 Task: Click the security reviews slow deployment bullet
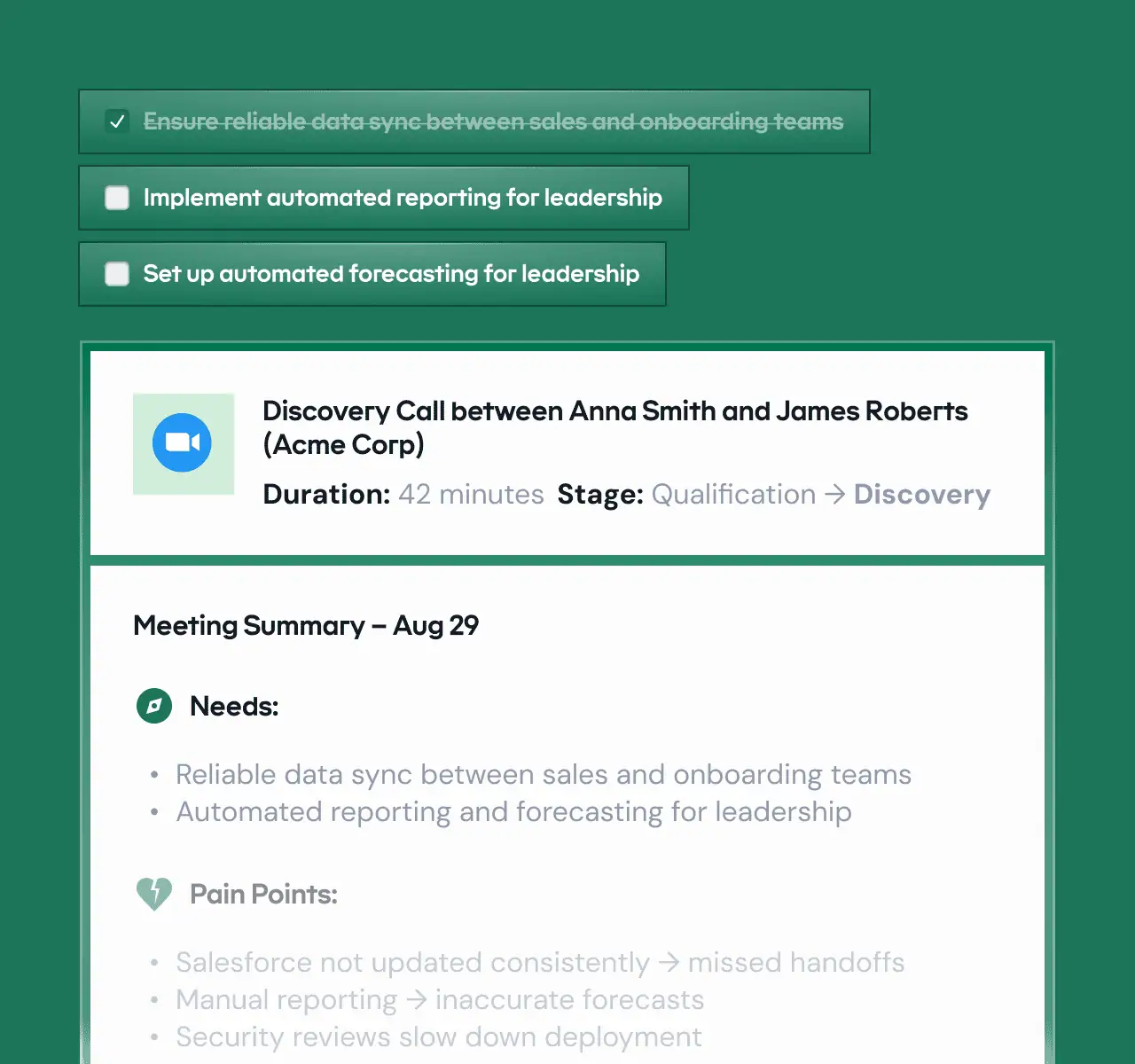click(438, 1037)
